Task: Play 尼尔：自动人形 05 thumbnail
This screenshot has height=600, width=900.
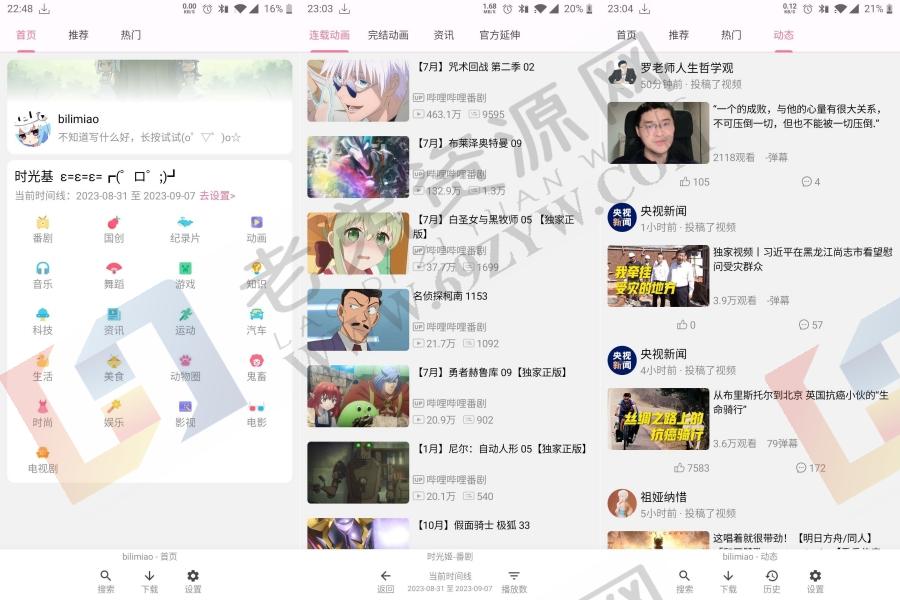Action: pyautogui.click(x=358, y=473)
